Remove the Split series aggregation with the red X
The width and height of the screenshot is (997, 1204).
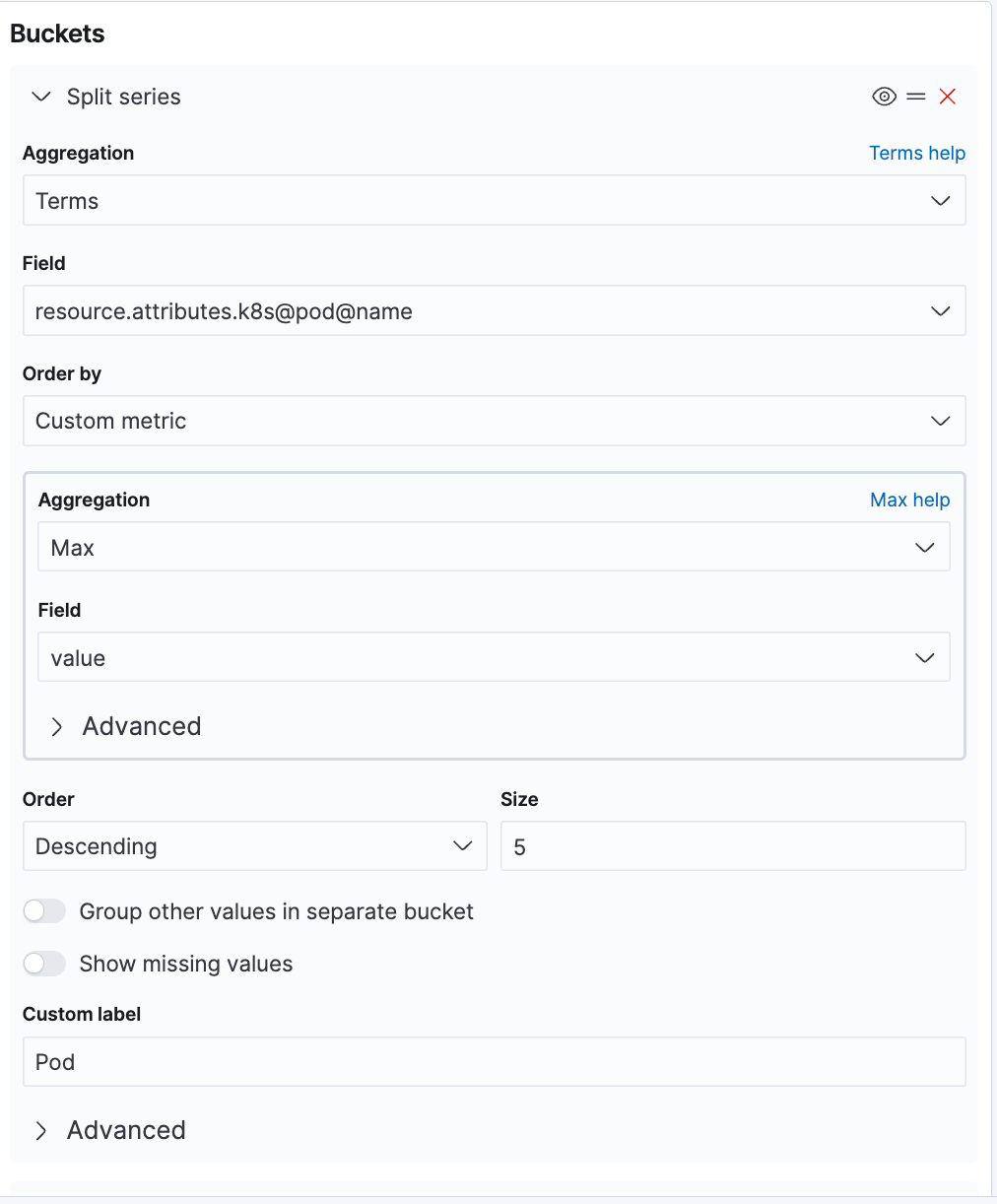(947, 96)
